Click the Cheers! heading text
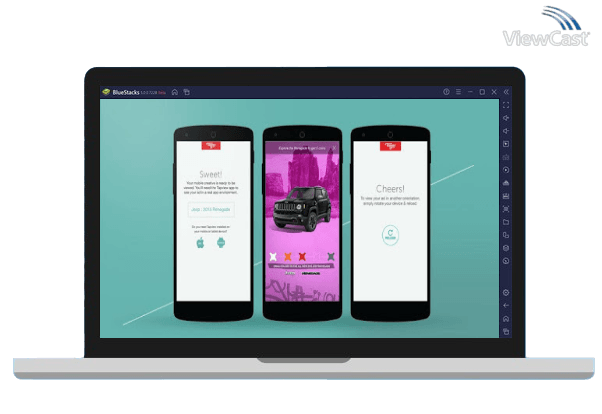This screenshot has width=602, height=414. point(390,189)
